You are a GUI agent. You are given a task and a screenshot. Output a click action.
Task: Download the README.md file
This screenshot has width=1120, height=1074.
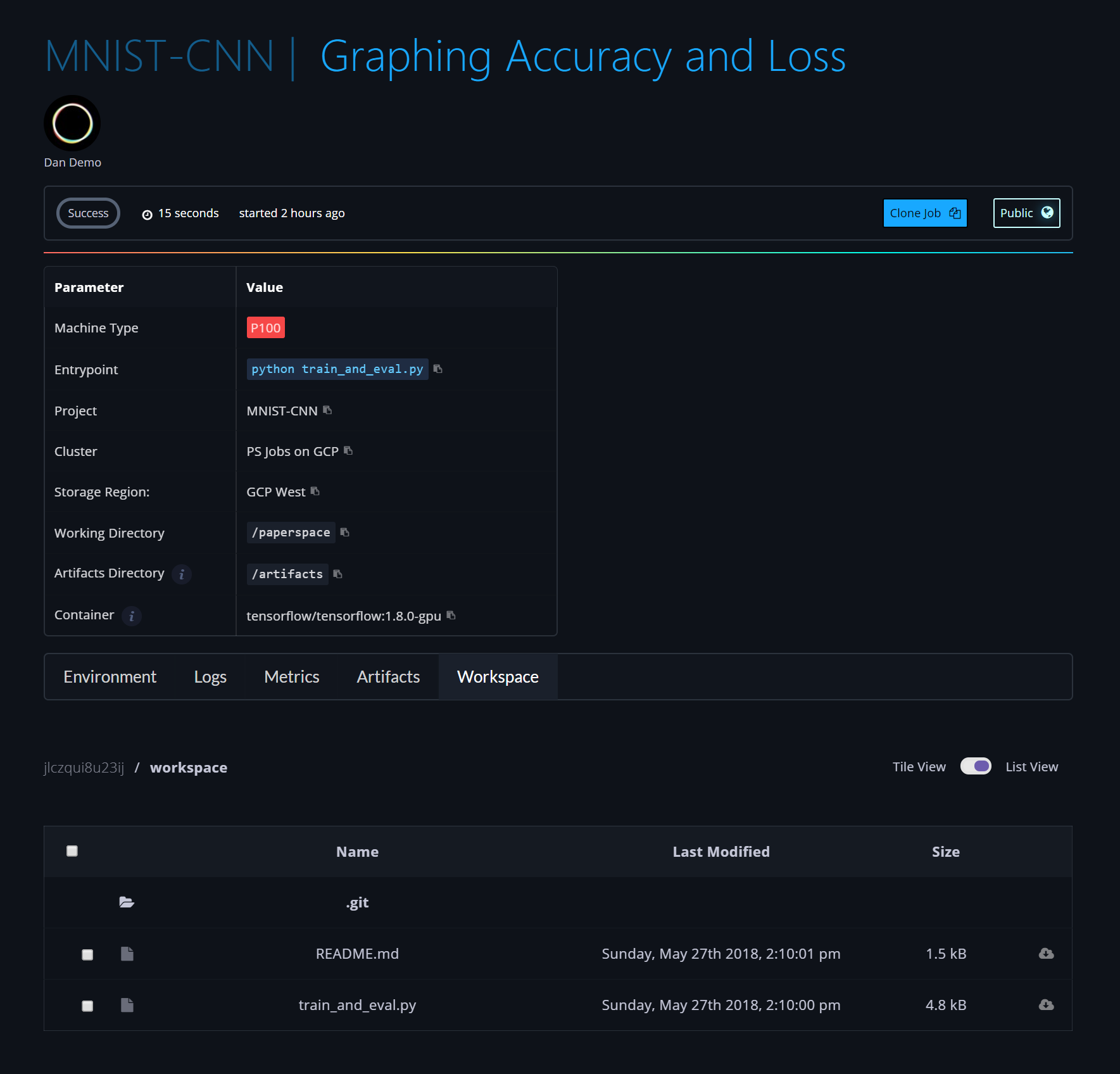pyautogui.click(x=1046, y=954)
